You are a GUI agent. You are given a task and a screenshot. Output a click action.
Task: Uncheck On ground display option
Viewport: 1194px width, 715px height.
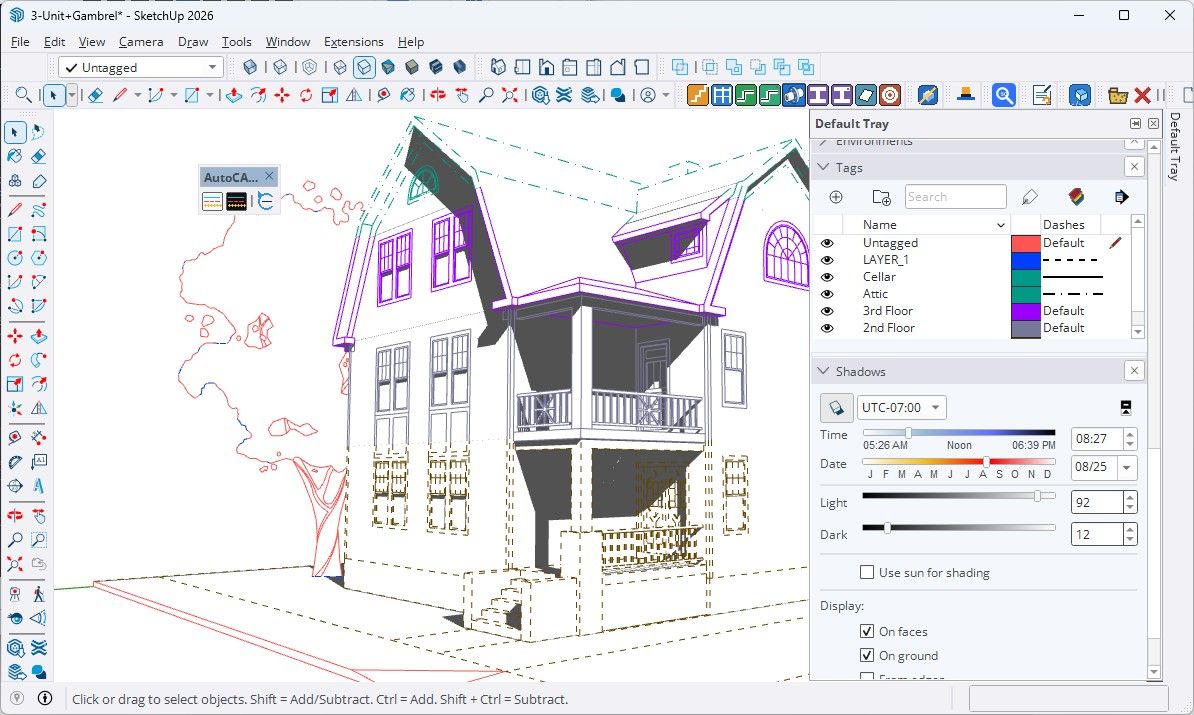click(x=867, y=655)
